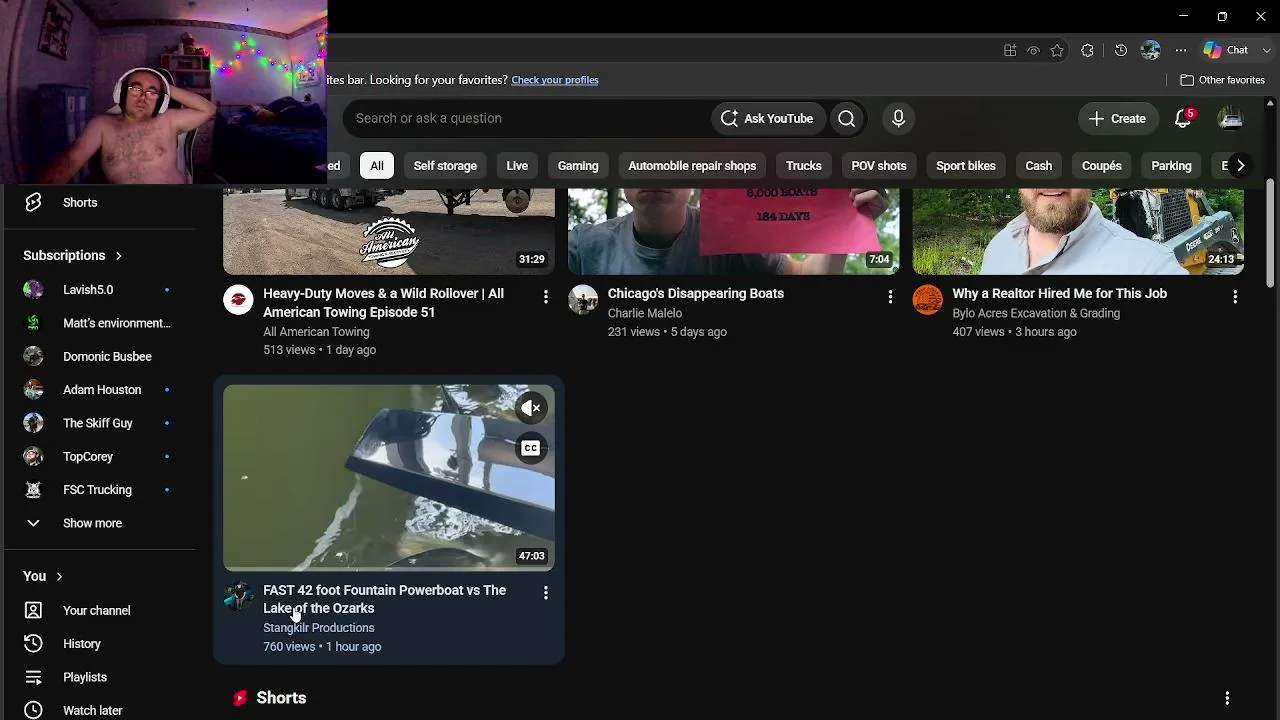Viewport: 1280px width, 720px height.
Task: Open the Other favorites folder
Action: coord(1222,80)
